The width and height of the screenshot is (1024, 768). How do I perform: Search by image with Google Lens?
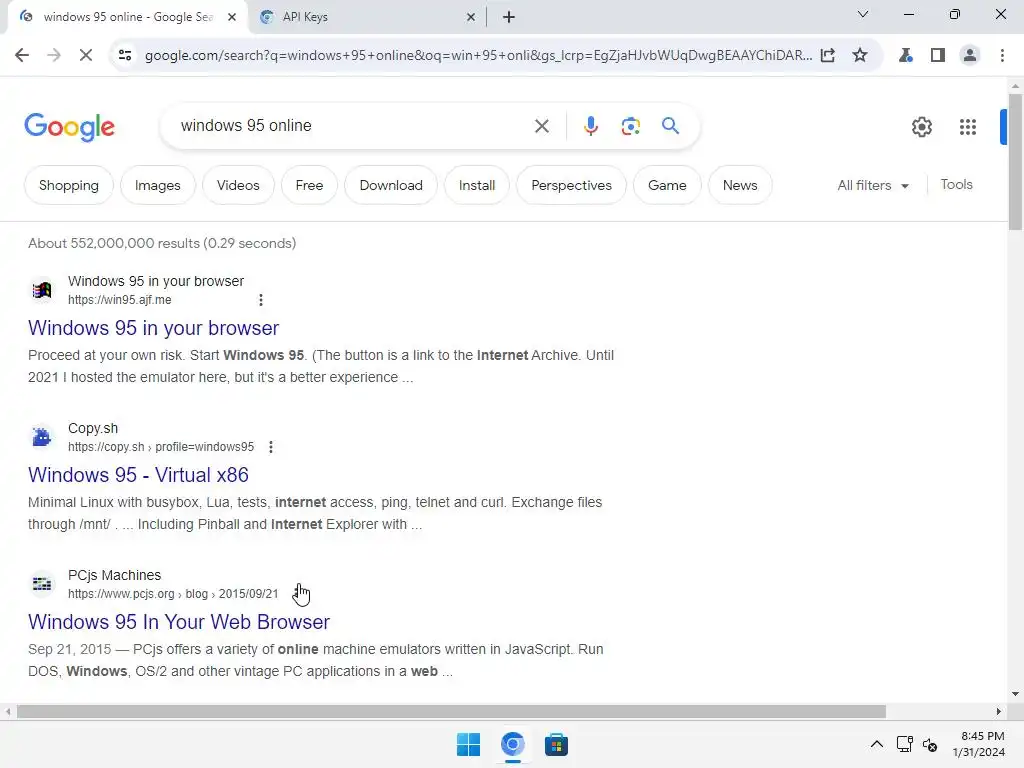(x=630, y=126)
